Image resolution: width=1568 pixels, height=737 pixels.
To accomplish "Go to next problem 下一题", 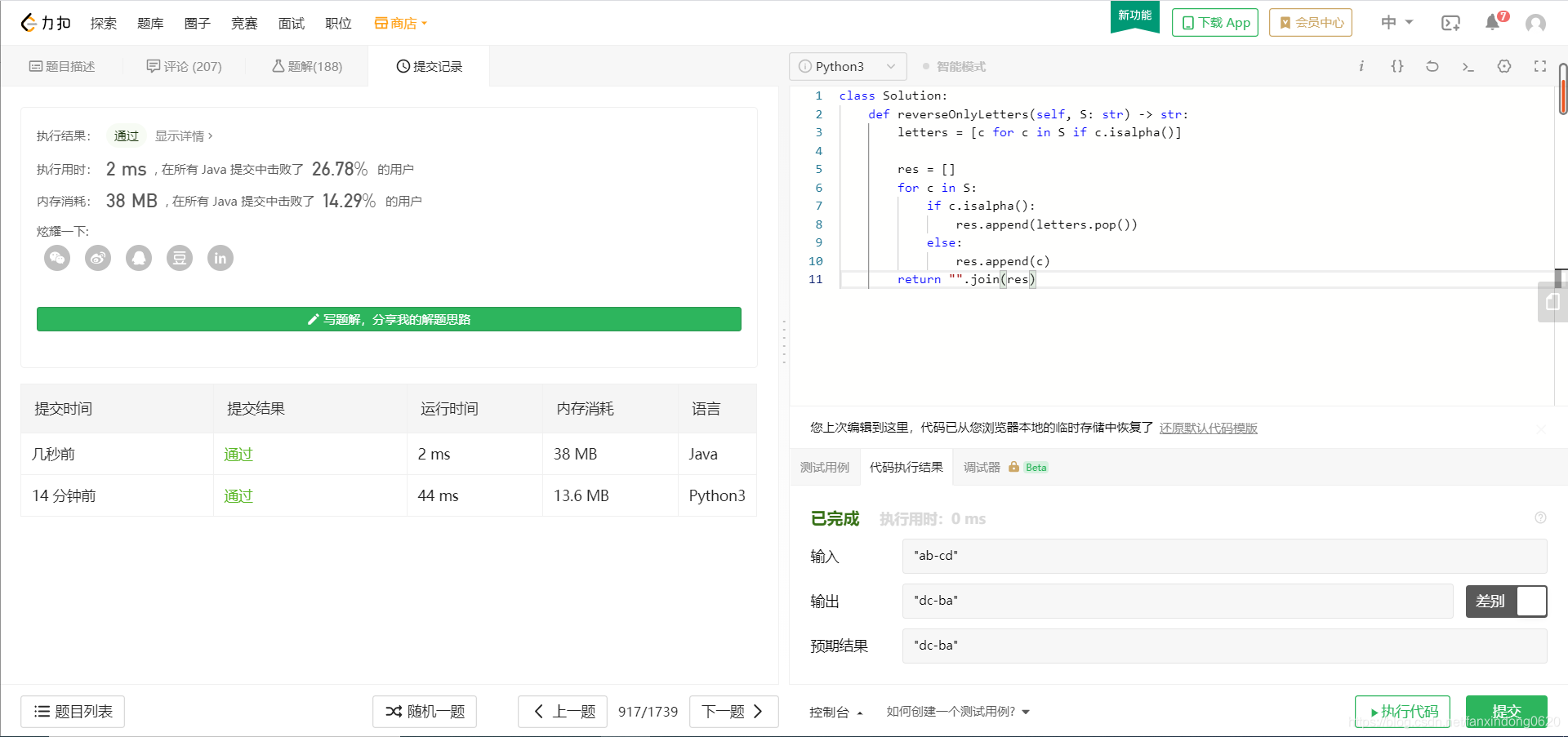I will click(734, 712).
